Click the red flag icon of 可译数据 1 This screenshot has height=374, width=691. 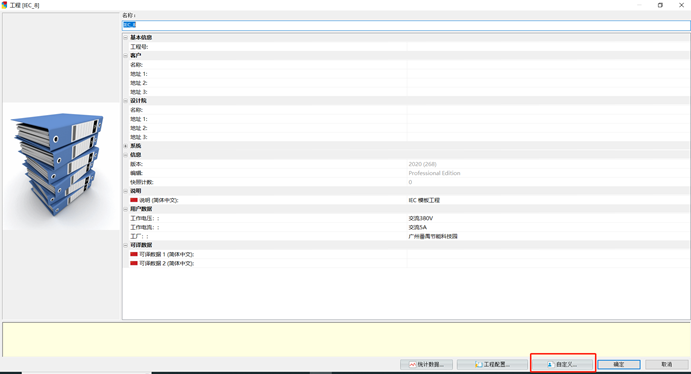point(134,254)
